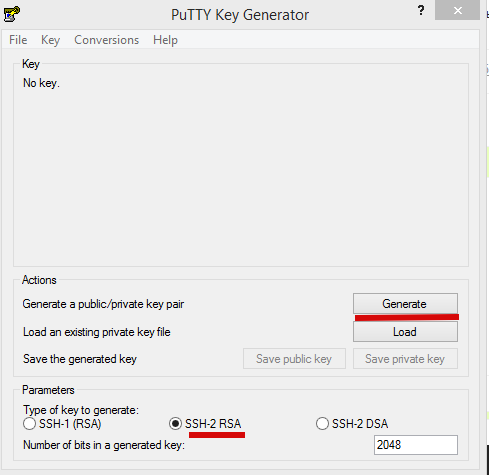This screenshot has height=475, width=489.
Task: Open the File menu
Action: [x=18, y=40]
